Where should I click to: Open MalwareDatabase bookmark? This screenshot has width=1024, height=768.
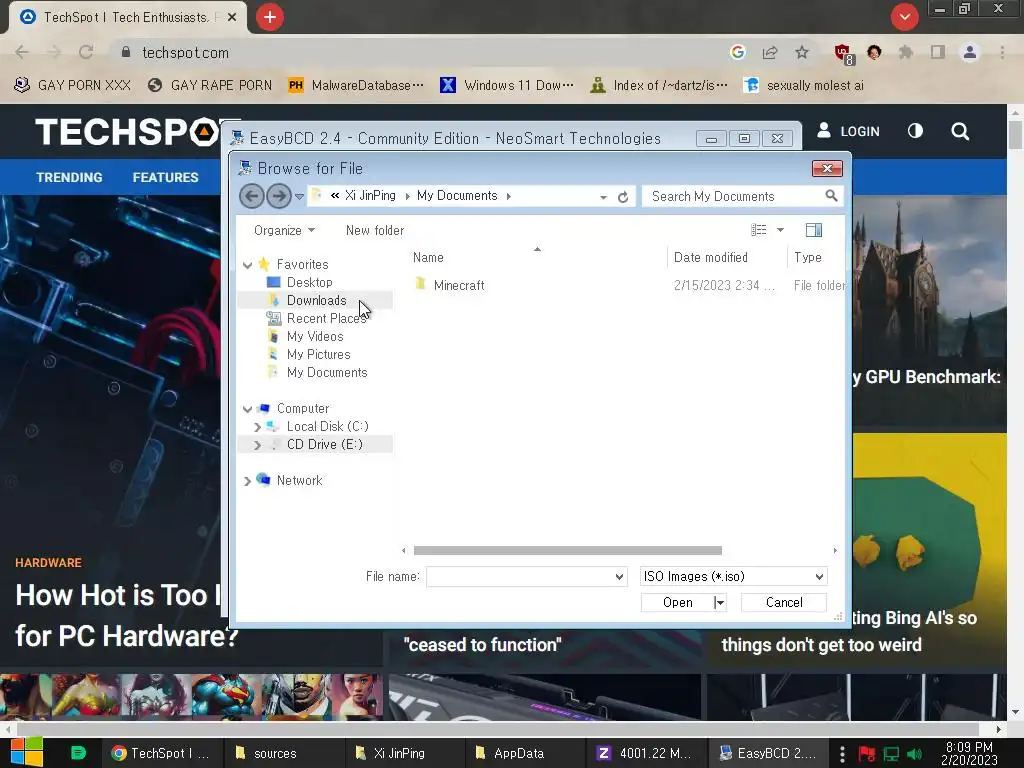tap(357, 86)
